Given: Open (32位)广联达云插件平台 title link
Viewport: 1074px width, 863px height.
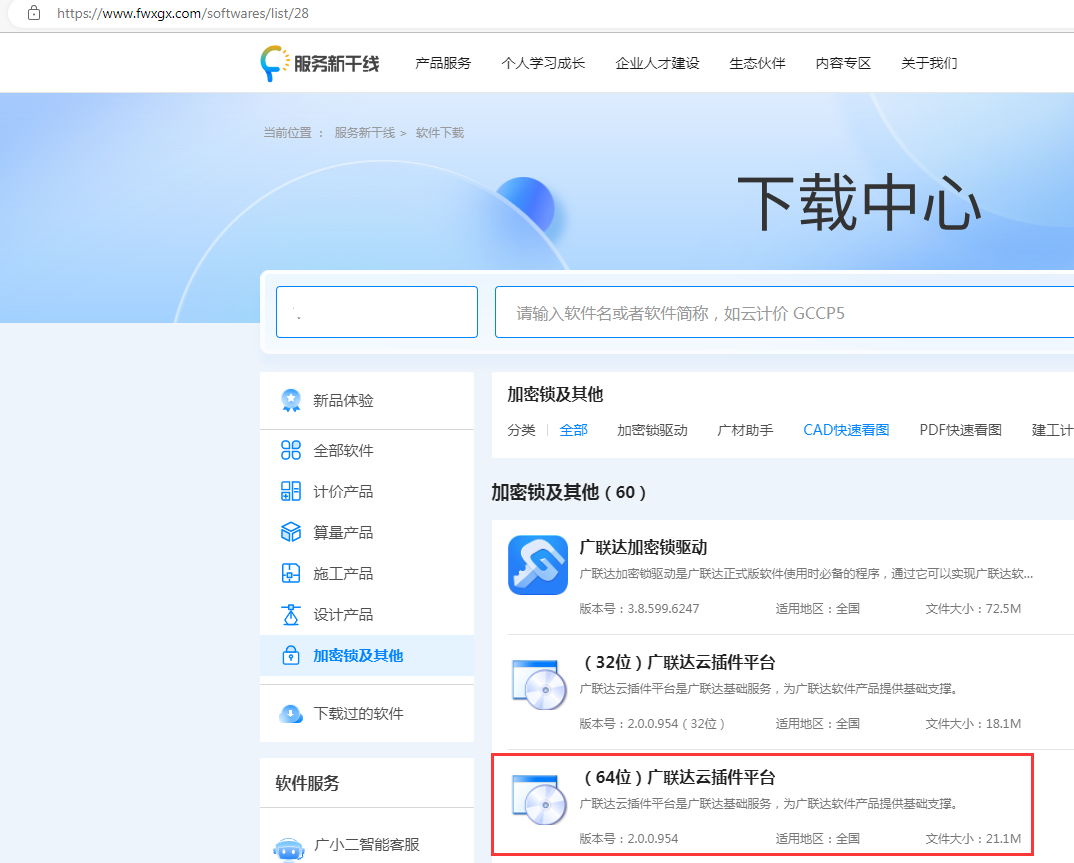Looking at the screenshot, I should (x=677, y=662).
